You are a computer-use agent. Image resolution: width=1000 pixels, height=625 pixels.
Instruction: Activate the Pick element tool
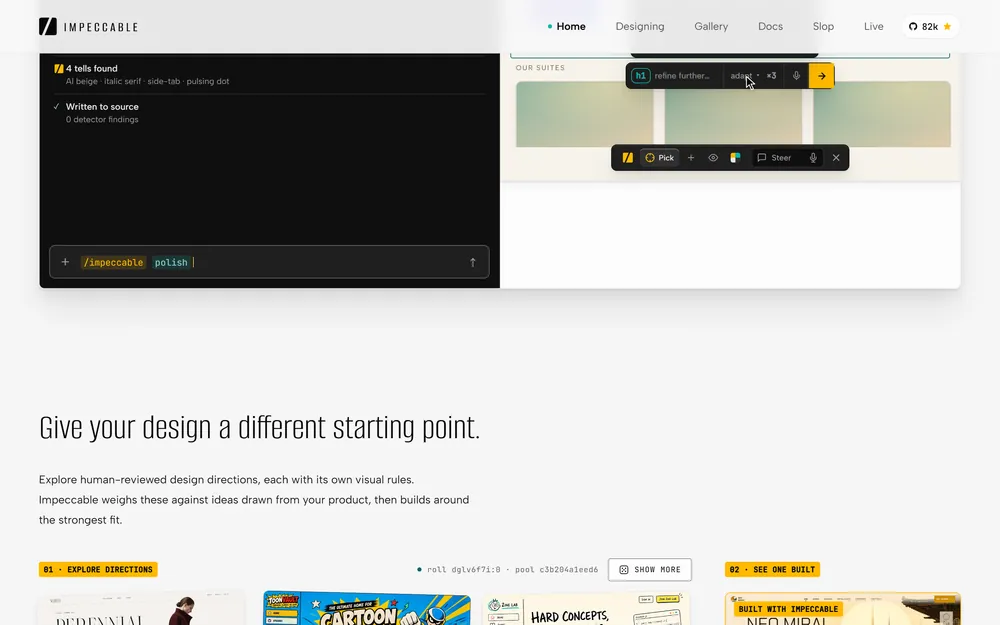click(659, 158)
